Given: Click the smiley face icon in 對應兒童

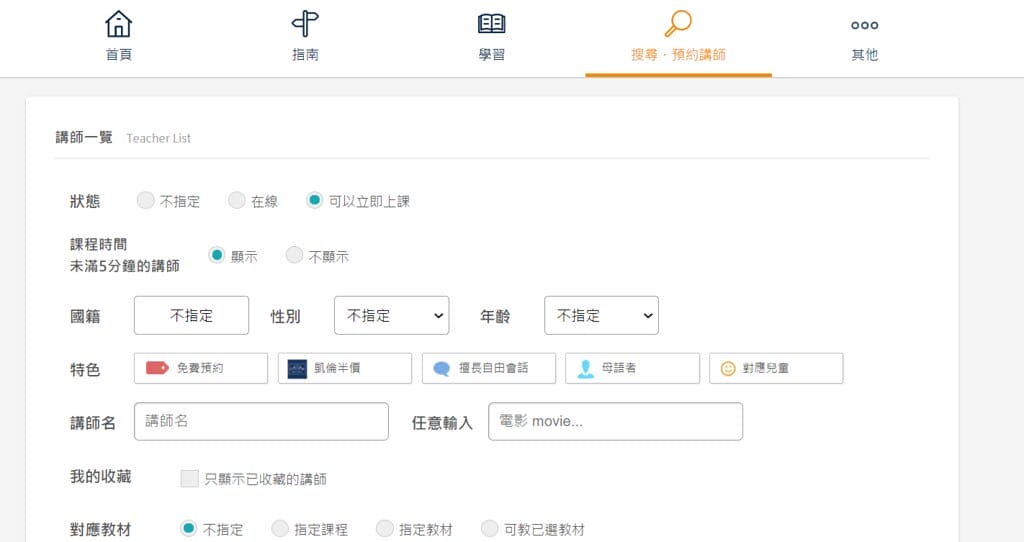Looking at the screenshot, I should point(728,369).
